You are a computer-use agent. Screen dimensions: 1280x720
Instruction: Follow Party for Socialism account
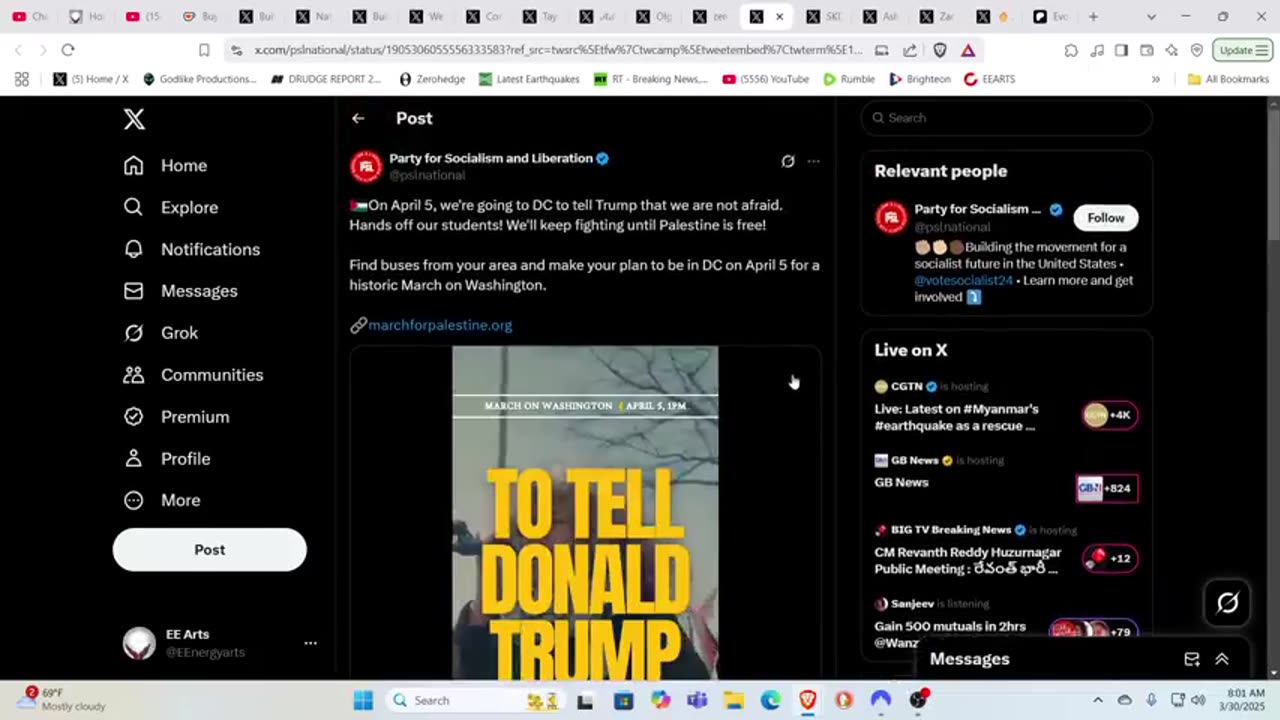click(1106, 218)
